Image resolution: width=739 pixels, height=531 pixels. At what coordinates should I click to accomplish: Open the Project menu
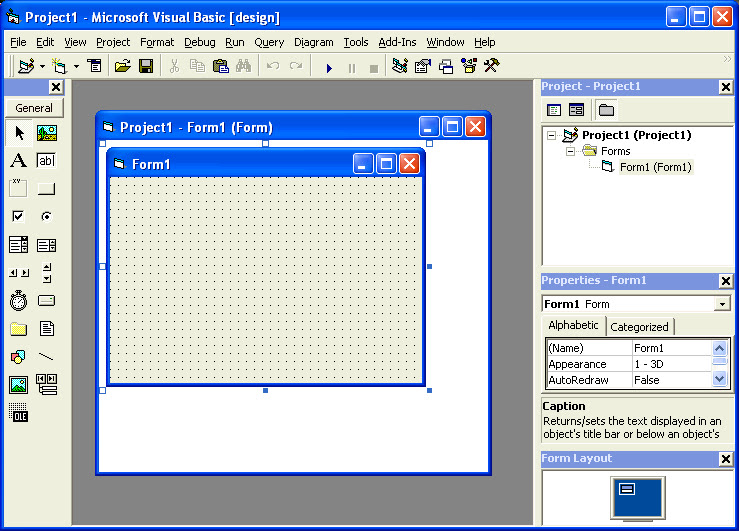(113, 42)
